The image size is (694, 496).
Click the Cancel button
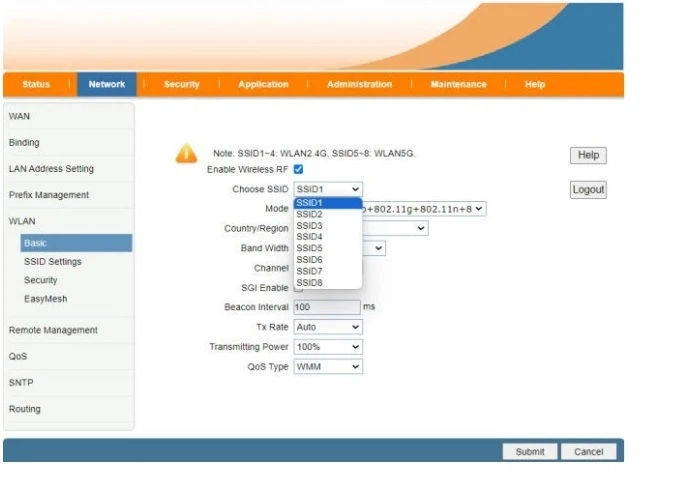pos(588,452)
